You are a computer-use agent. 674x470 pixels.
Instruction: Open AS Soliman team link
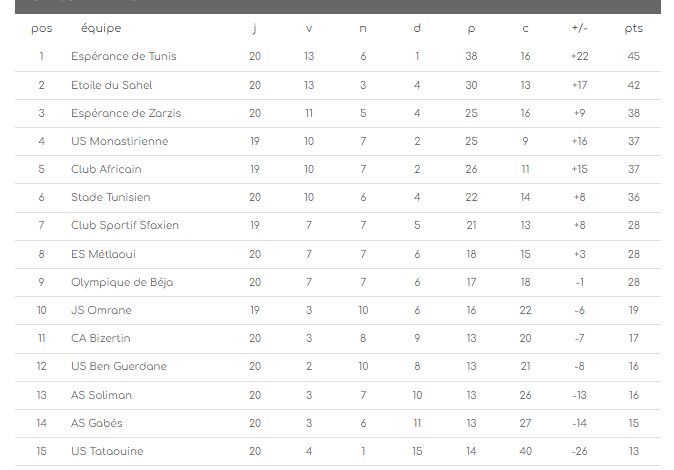click(101, 395)
